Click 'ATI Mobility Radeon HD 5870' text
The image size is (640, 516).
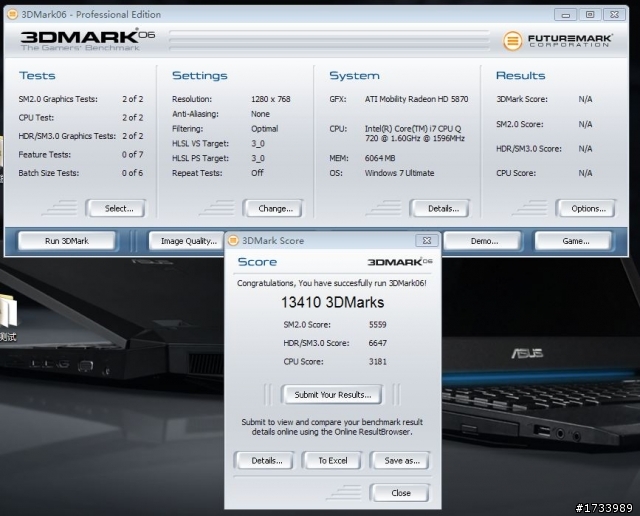[416, 99]
